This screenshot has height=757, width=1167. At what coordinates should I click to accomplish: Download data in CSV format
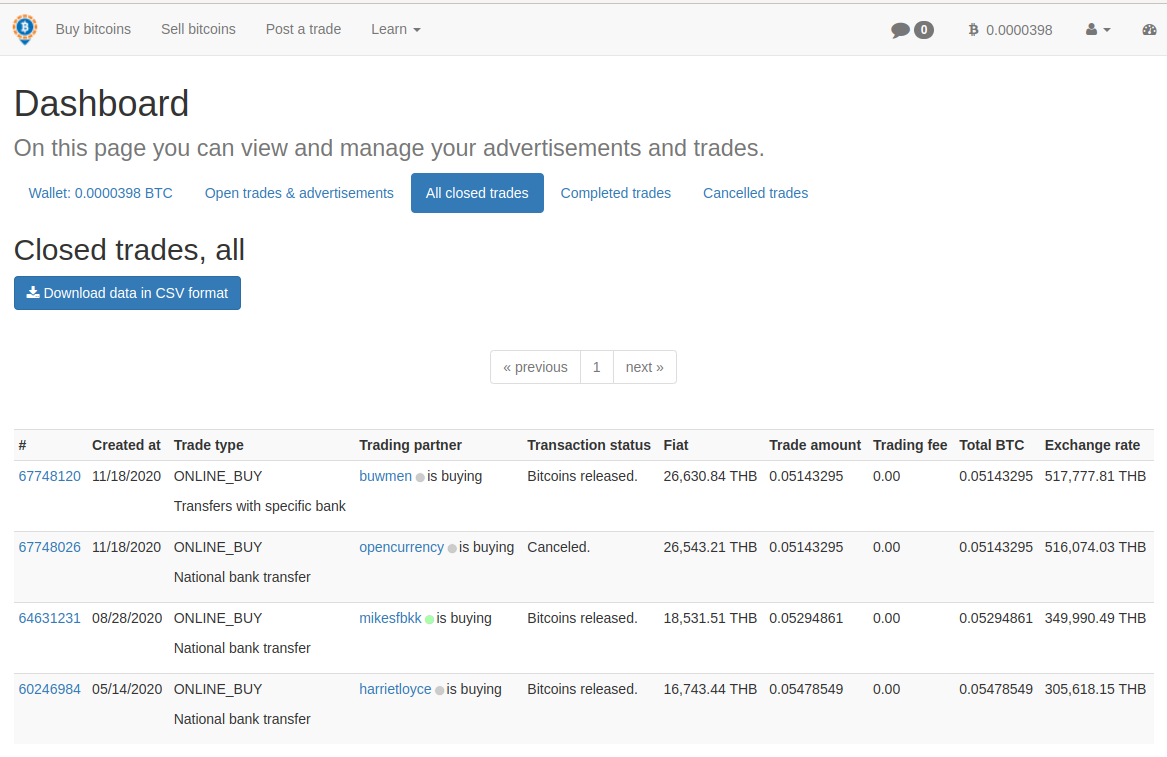pos(127,293)
